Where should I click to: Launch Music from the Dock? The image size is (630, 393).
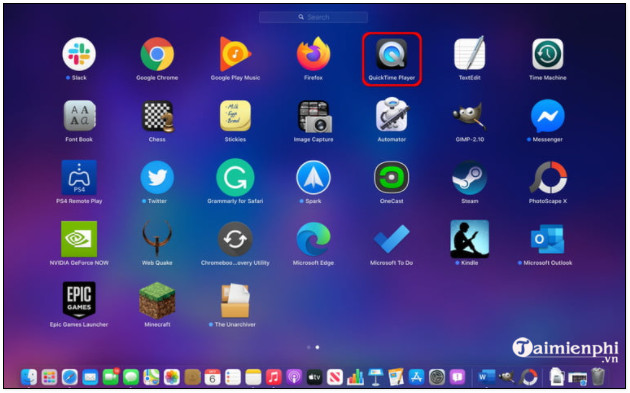point(274,377)
